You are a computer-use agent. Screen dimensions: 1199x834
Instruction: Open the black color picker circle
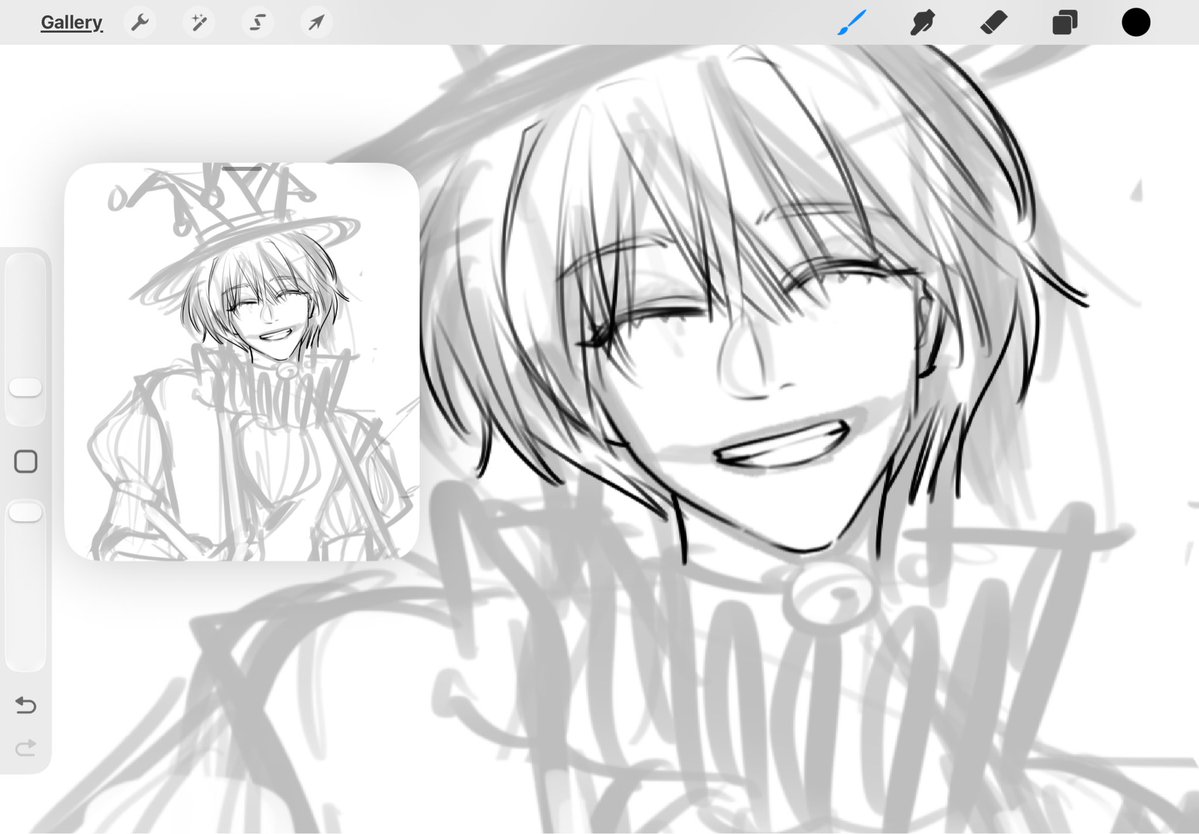pos(1136,22)
